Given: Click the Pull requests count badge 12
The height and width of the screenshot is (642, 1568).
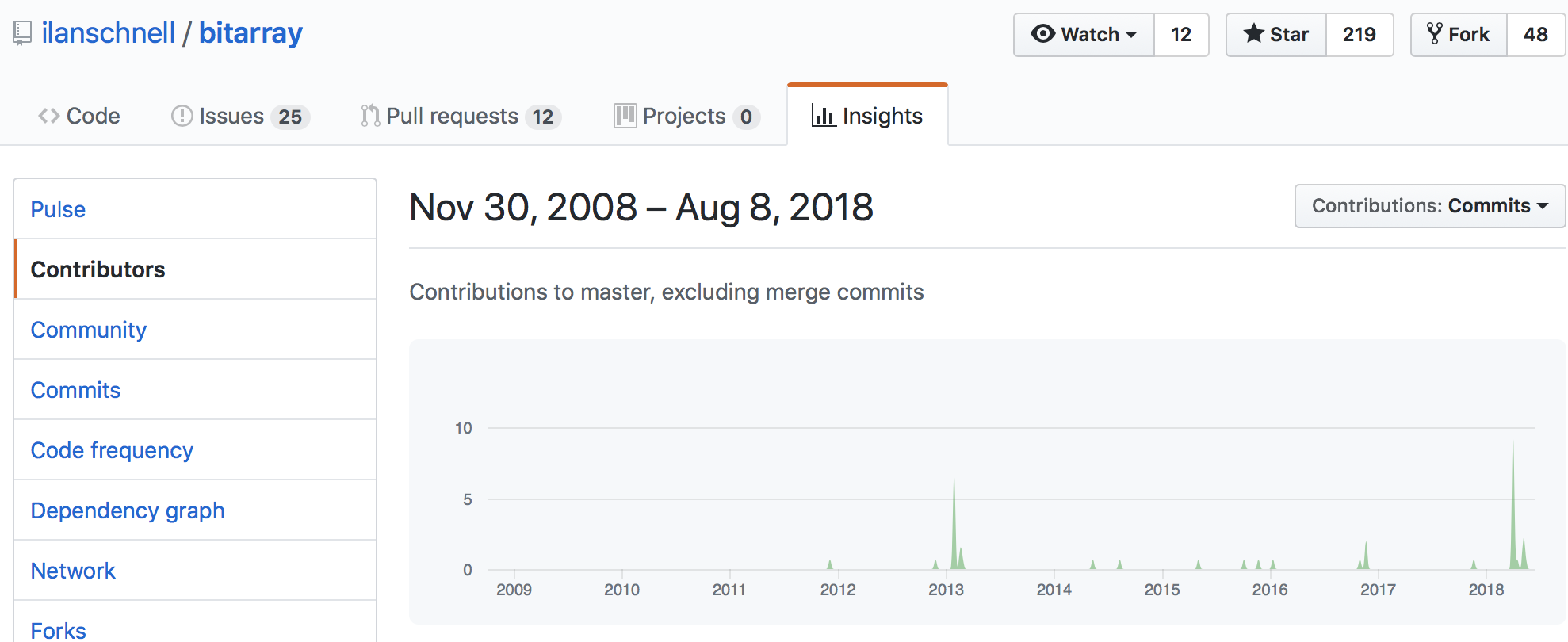Looking at the screenshot, I should coord(543,117).
